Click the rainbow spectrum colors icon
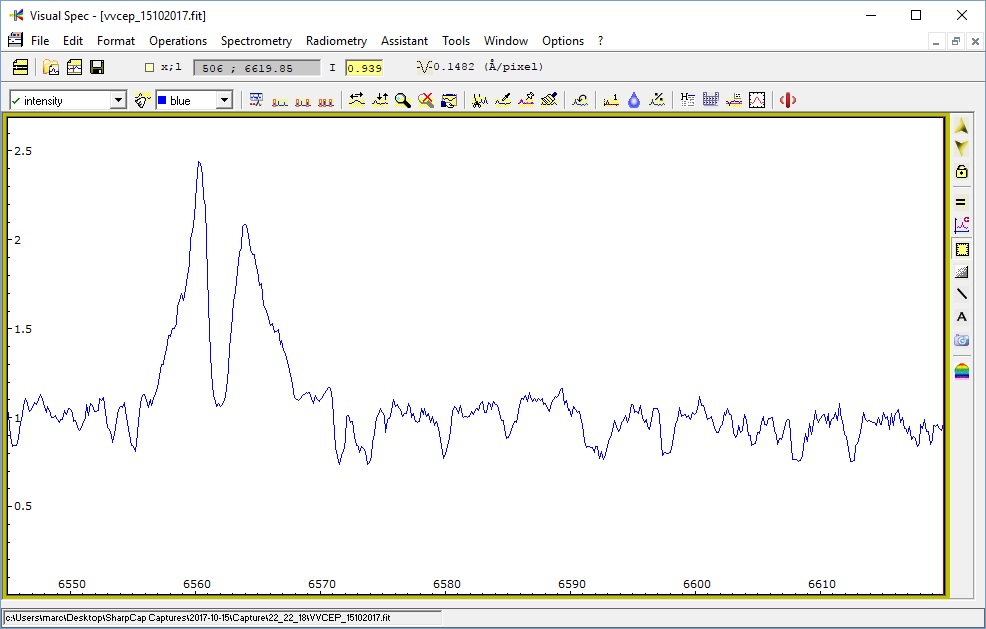This screenshot has height=629, width=986. click(x=962, y=372)
